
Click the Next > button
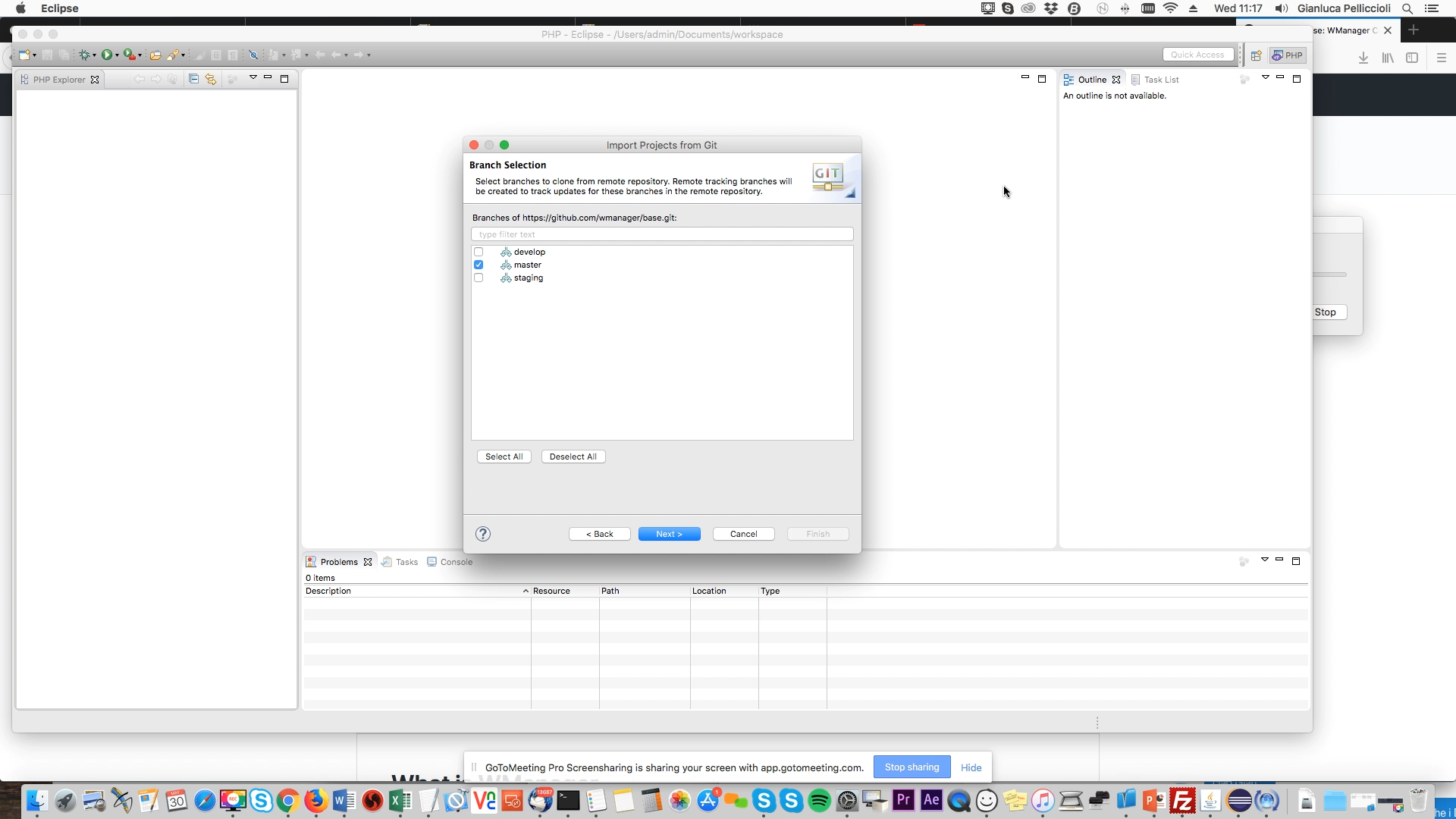tap(669, 534)
